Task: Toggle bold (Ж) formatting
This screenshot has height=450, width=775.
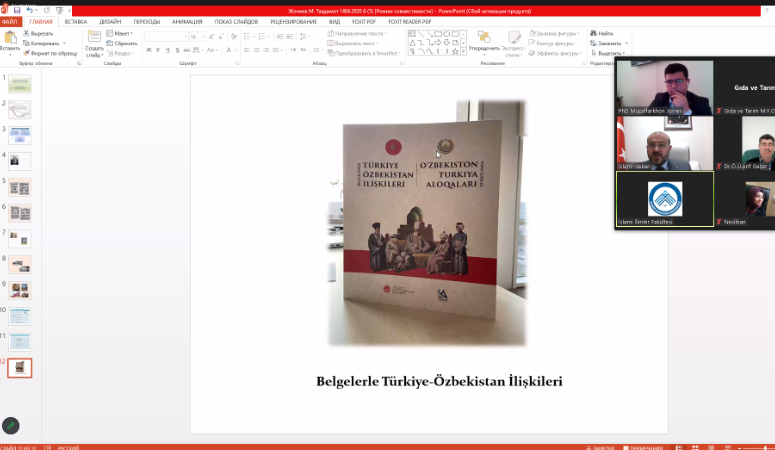Action: point(149,50)
